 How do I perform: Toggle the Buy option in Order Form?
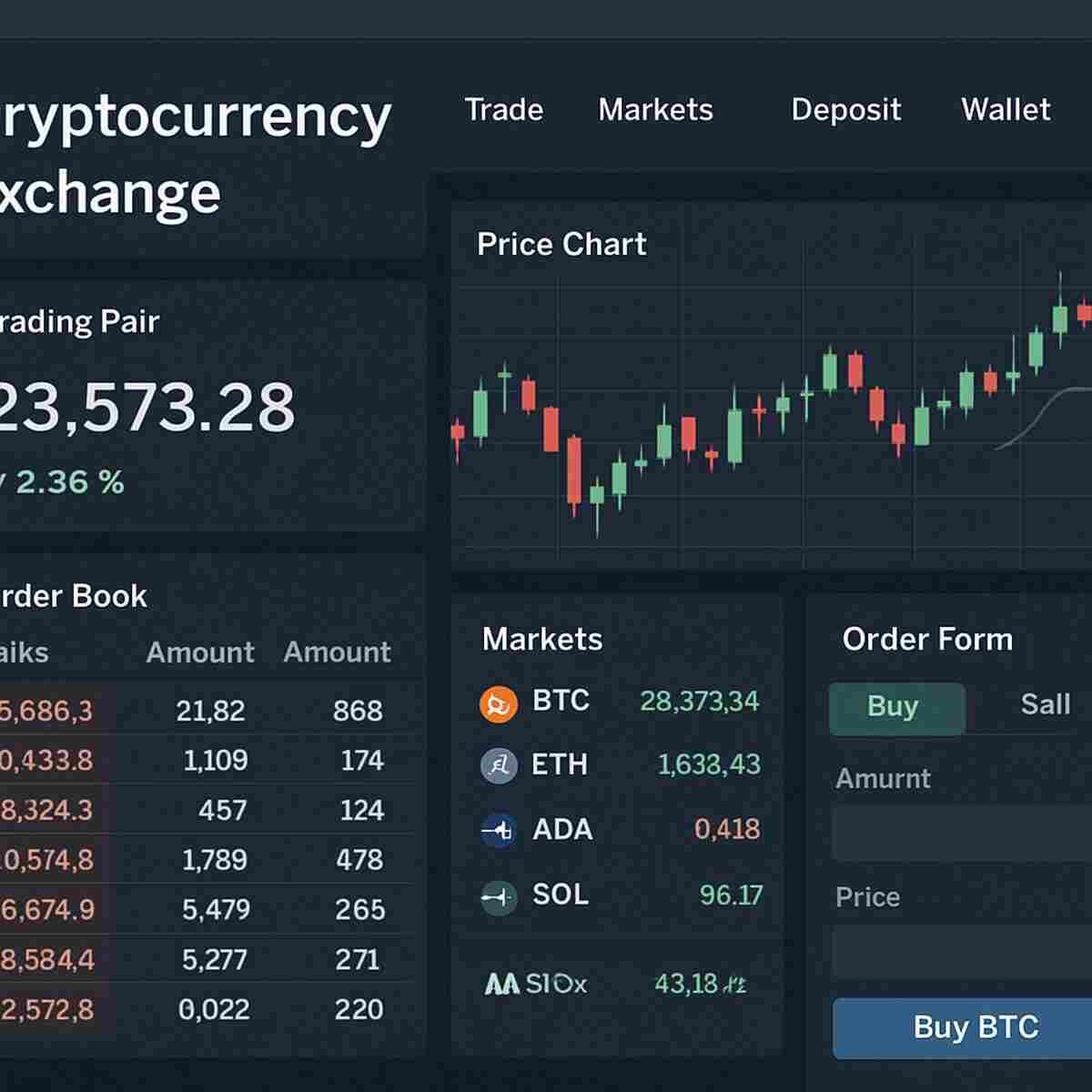tap(896, 706)
